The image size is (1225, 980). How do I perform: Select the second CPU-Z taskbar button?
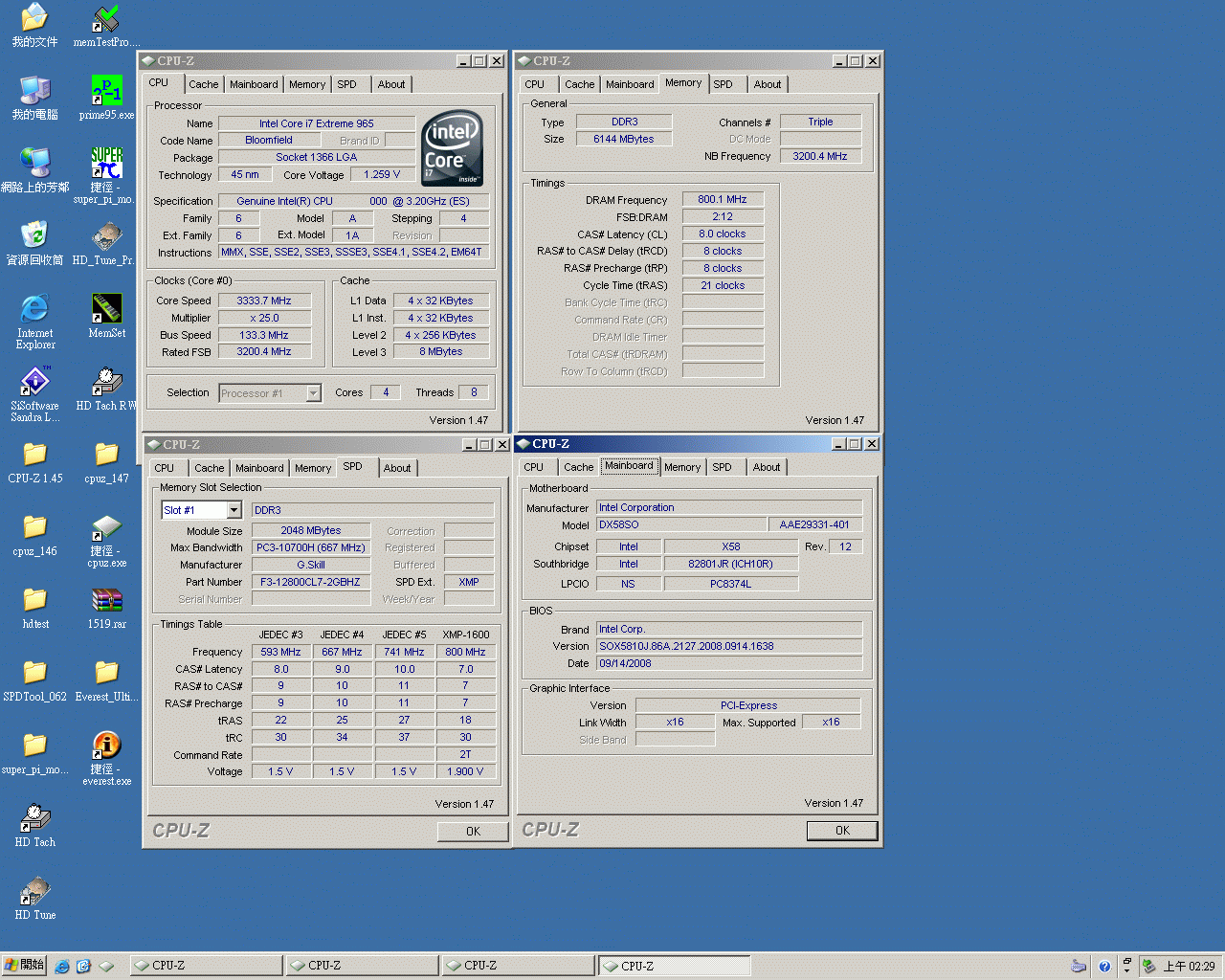362,966
